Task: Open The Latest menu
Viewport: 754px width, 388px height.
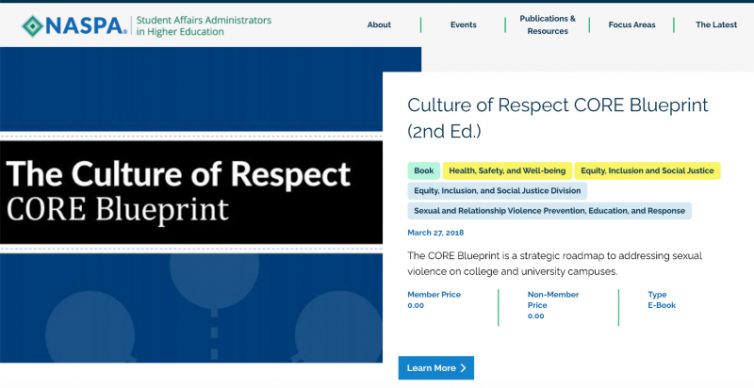Action: pyautogui.click(x=716, y=25)
